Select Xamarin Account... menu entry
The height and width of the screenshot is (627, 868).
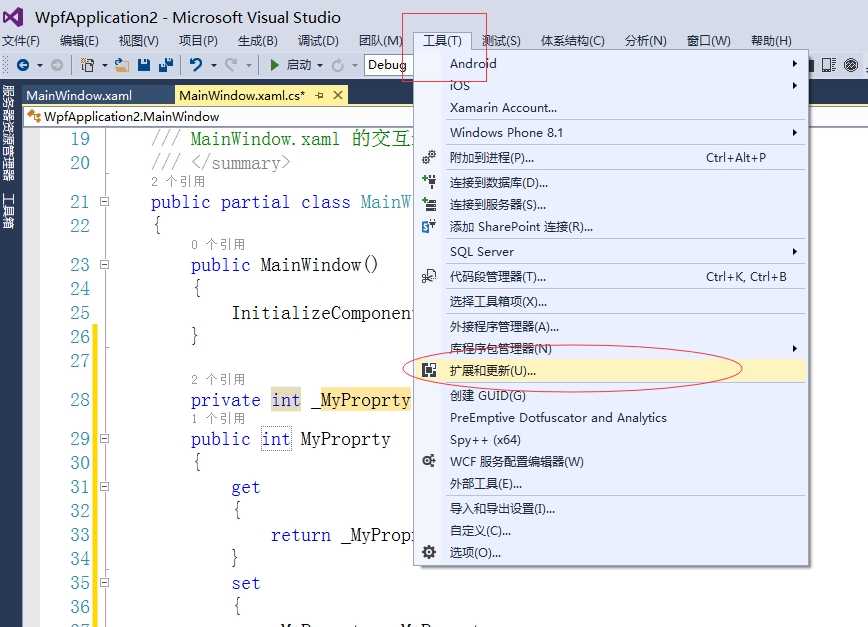point(609,108)
